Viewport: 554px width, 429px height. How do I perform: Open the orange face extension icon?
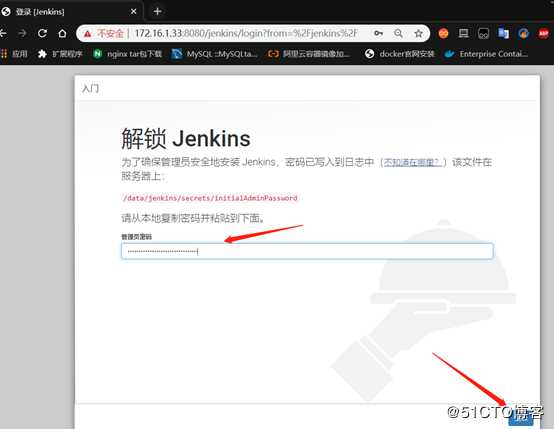[443, 33]
